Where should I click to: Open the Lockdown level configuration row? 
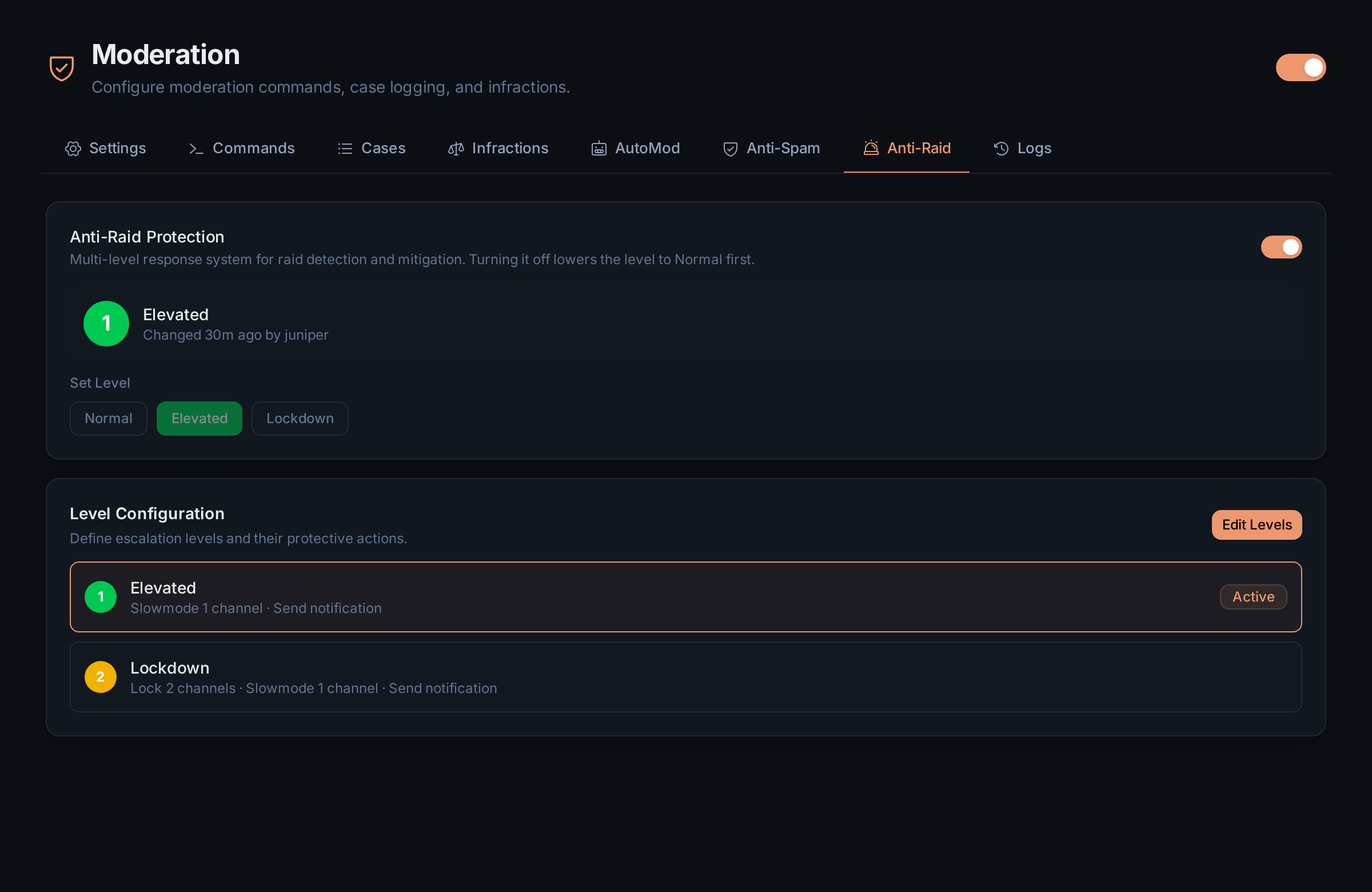(685, 677)
